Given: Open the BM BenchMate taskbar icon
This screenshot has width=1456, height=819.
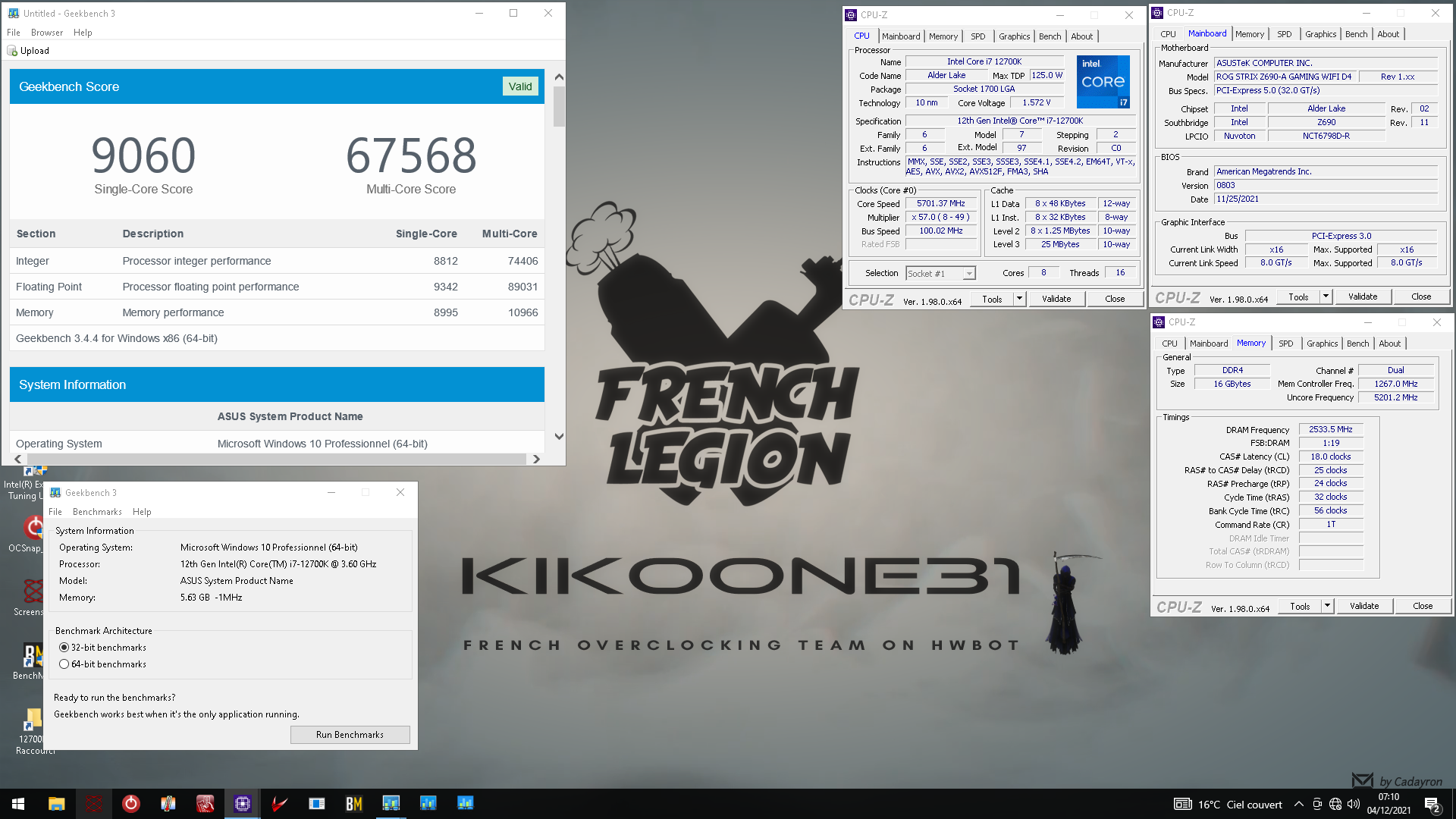Looking at the screenshot, I should click(353, 804).
